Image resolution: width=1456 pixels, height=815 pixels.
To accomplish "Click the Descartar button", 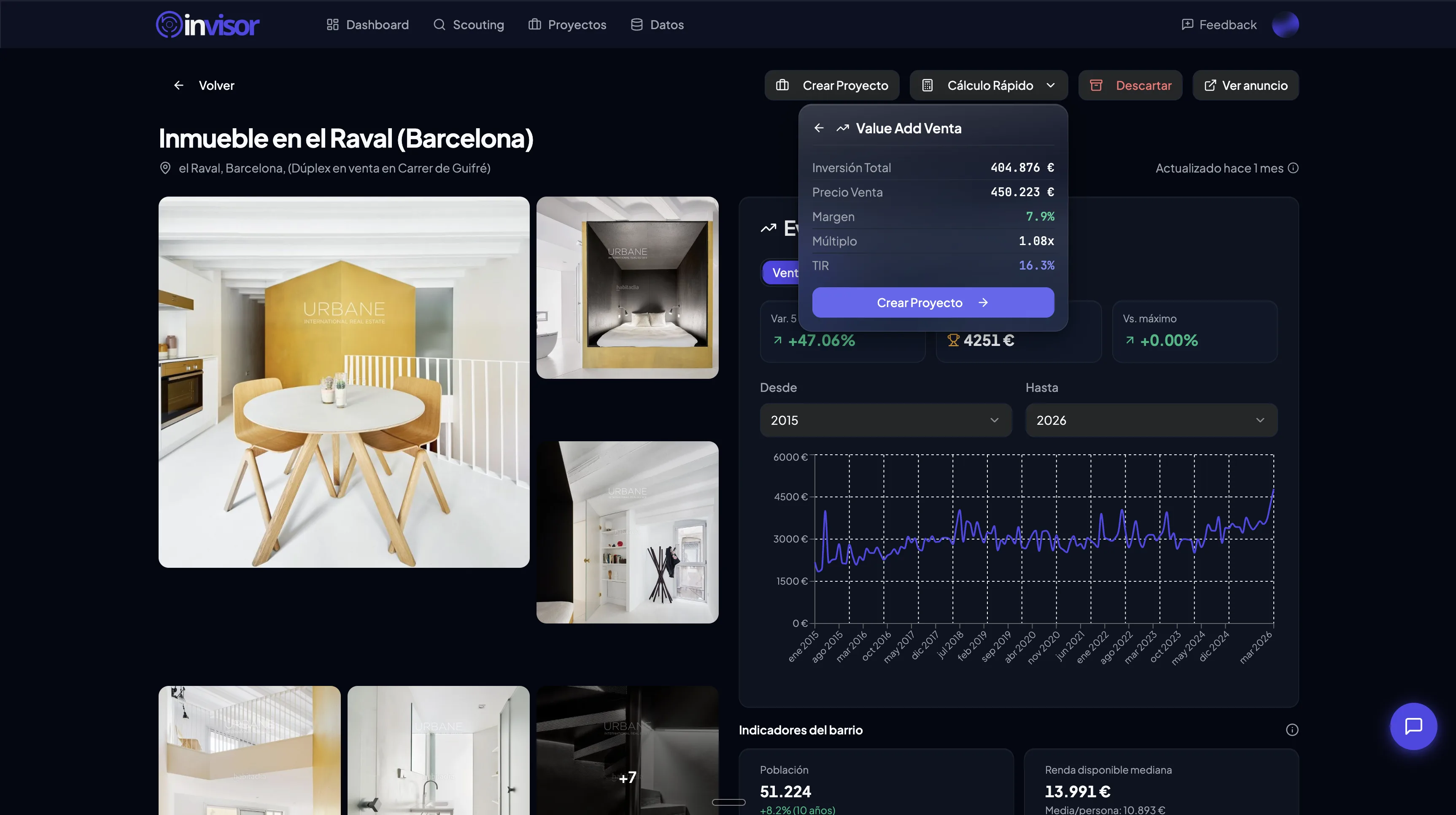I will pyautogui.click(x=1130, y=85).
